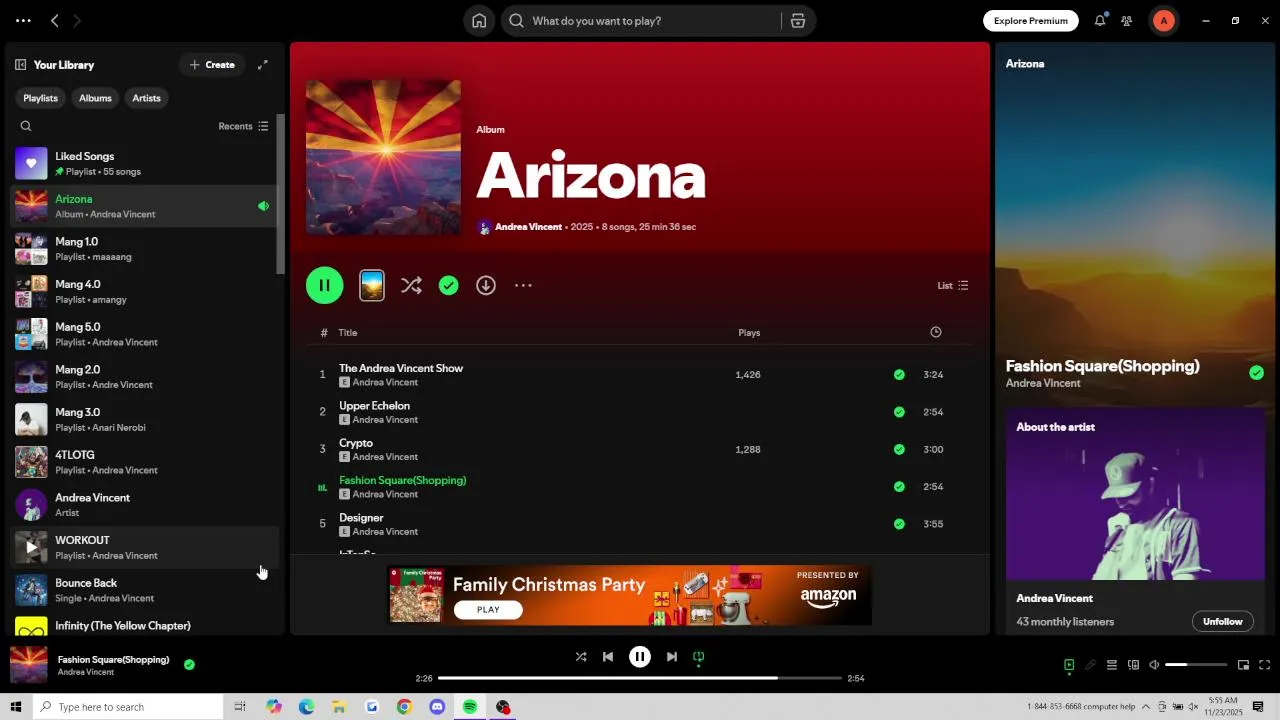This screenshot has width=1280, height=720.
Task: Click the Spotify icon in Windows taskbar
Action: click(469, 707)
